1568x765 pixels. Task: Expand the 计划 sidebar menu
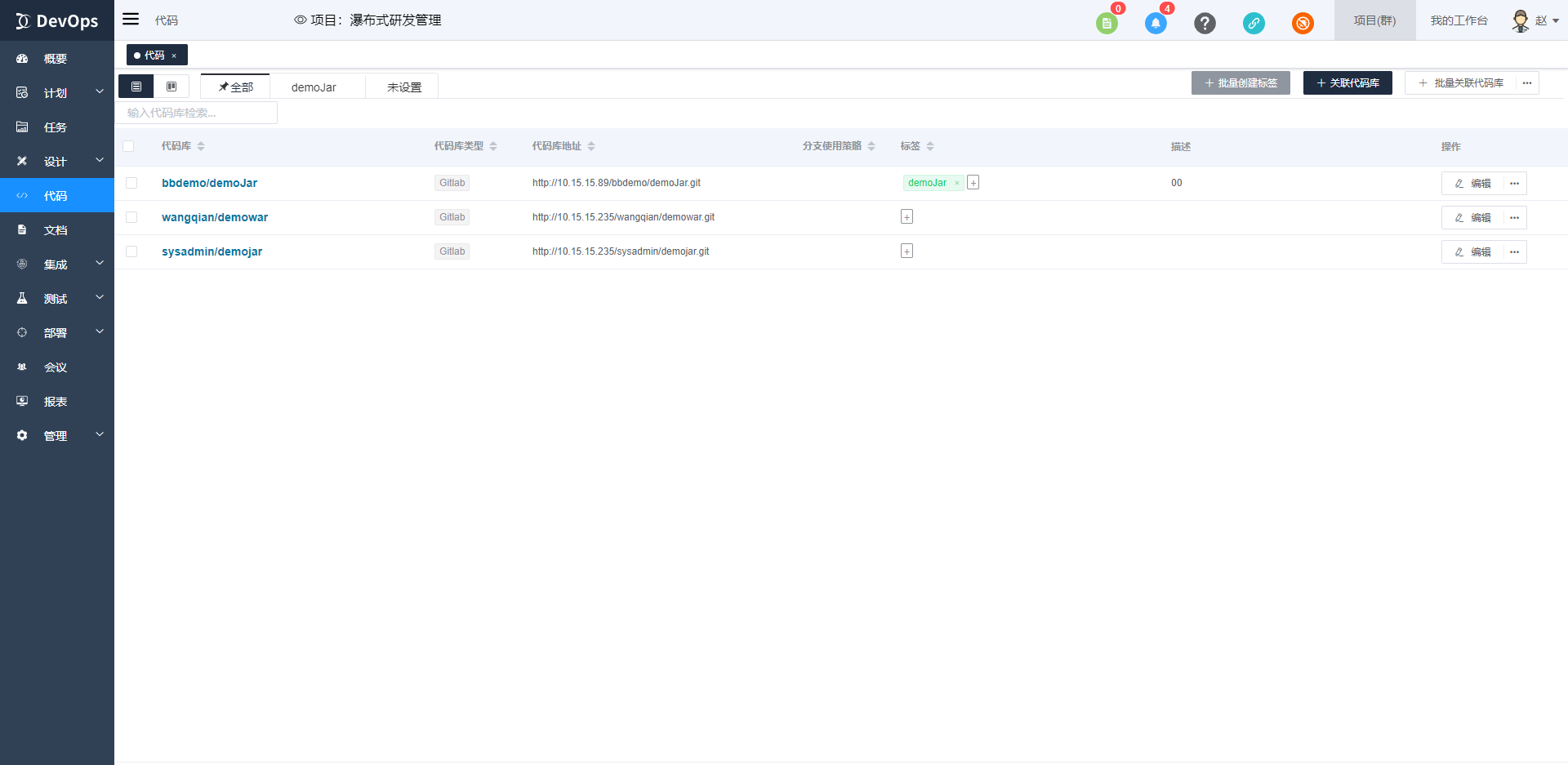(x=56, y=93)
